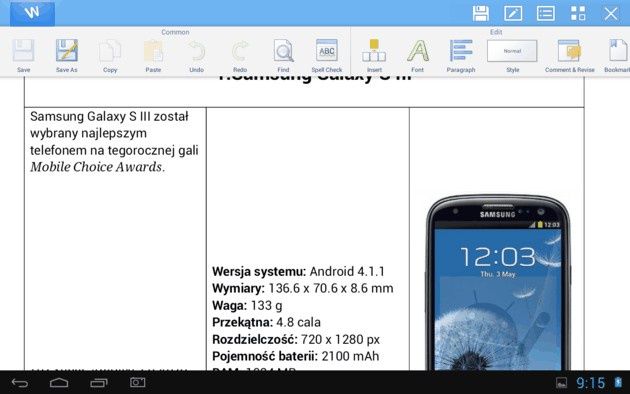Click the Samsung Galaxy S III phone image
This screenshot has width=630, height=394.
[x=498, y=282]
